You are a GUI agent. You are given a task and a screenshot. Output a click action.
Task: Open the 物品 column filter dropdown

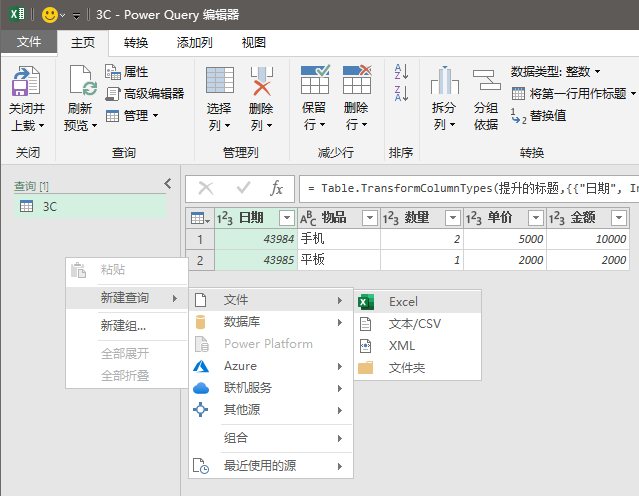click(x=370, y=218)
